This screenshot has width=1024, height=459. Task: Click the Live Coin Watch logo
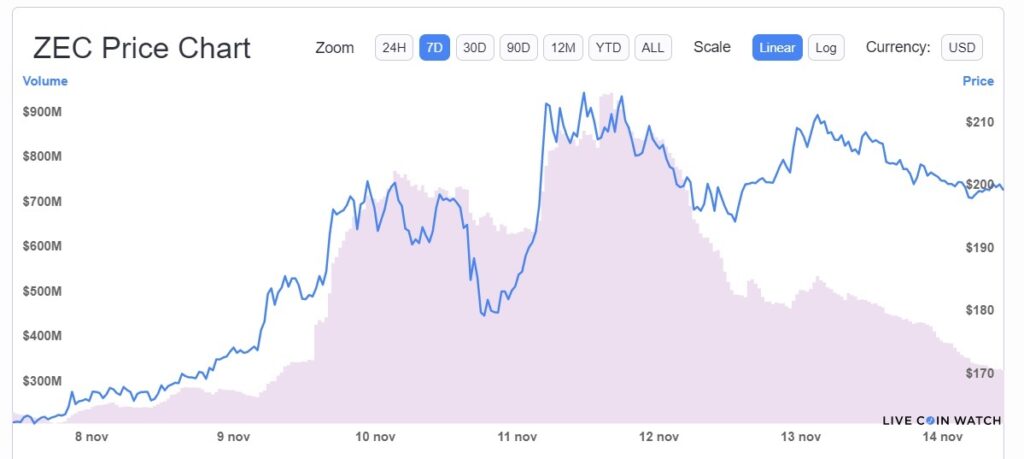(x=942, y=420)
